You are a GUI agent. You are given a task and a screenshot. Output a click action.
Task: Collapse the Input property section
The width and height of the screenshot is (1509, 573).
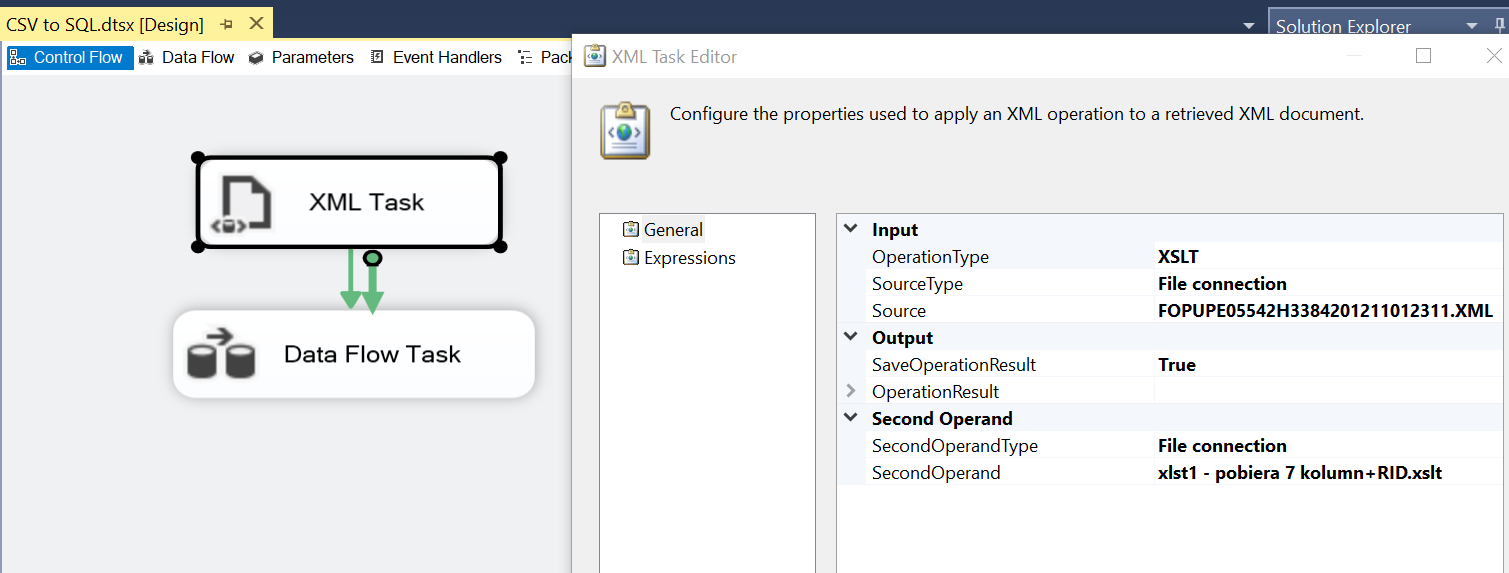tap(851, 229)
